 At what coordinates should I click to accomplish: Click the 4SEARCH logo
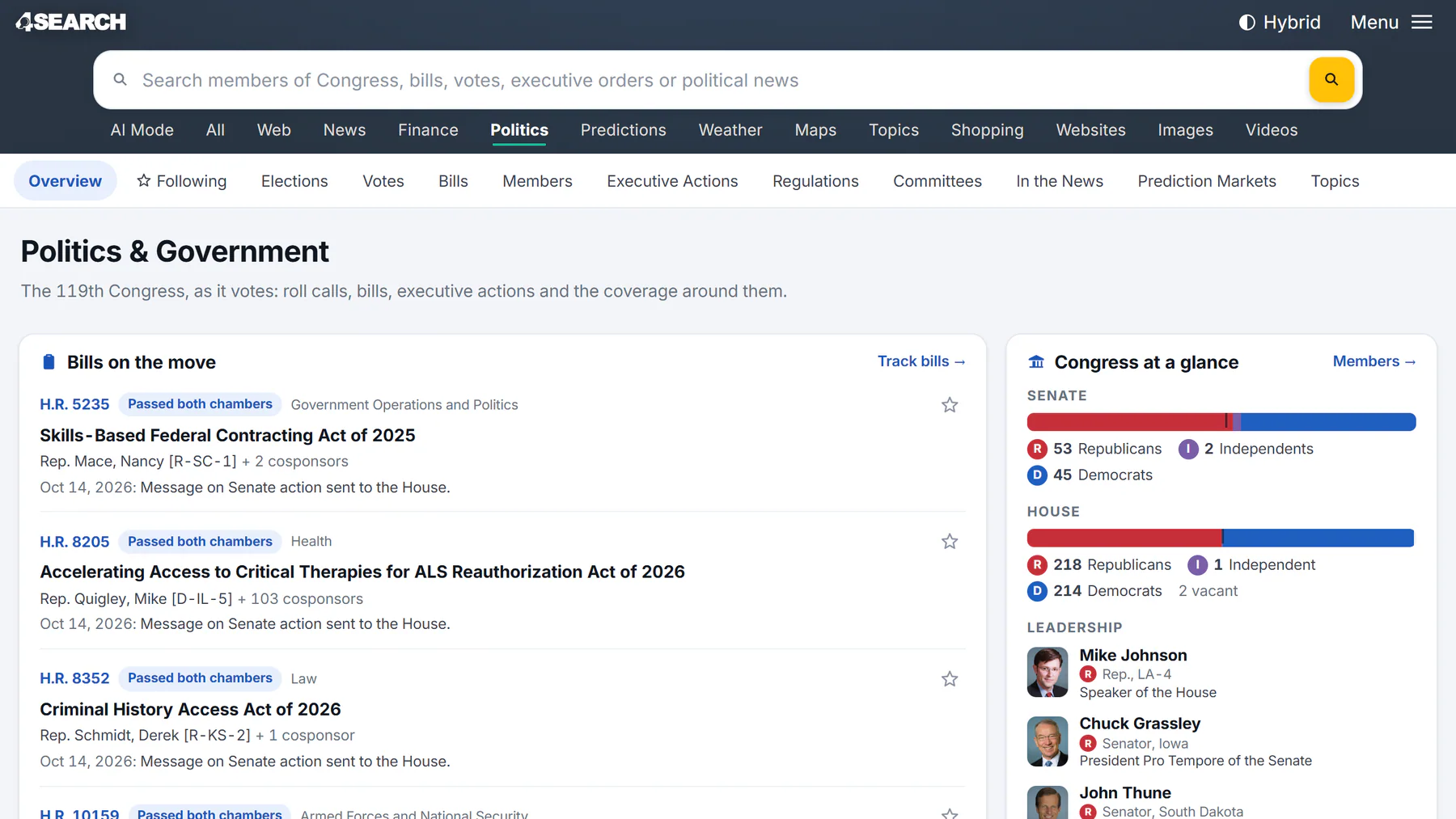(x=70, y=22)
